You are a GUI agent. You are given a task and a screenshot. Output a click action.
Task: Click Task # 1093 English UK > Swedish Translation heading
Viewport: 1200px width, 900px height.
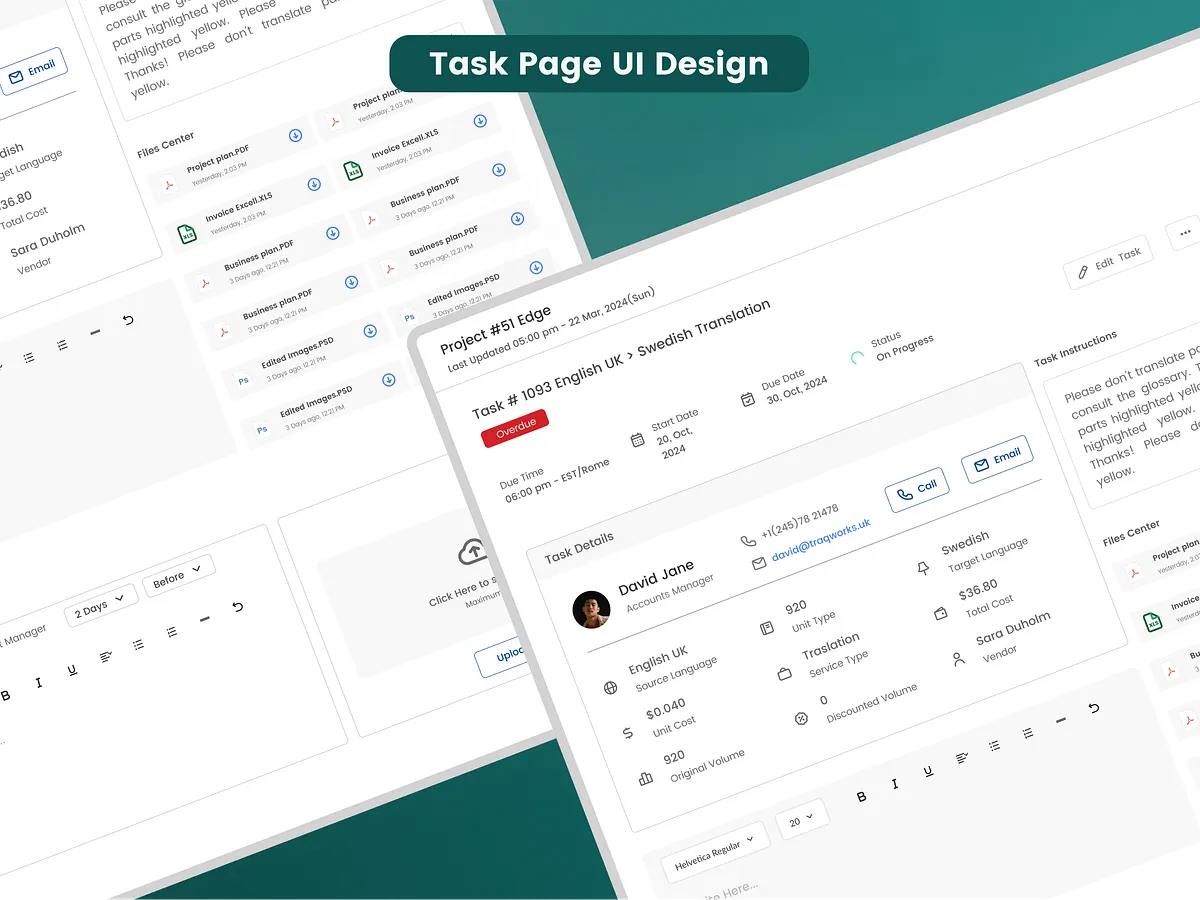point(621,358)
